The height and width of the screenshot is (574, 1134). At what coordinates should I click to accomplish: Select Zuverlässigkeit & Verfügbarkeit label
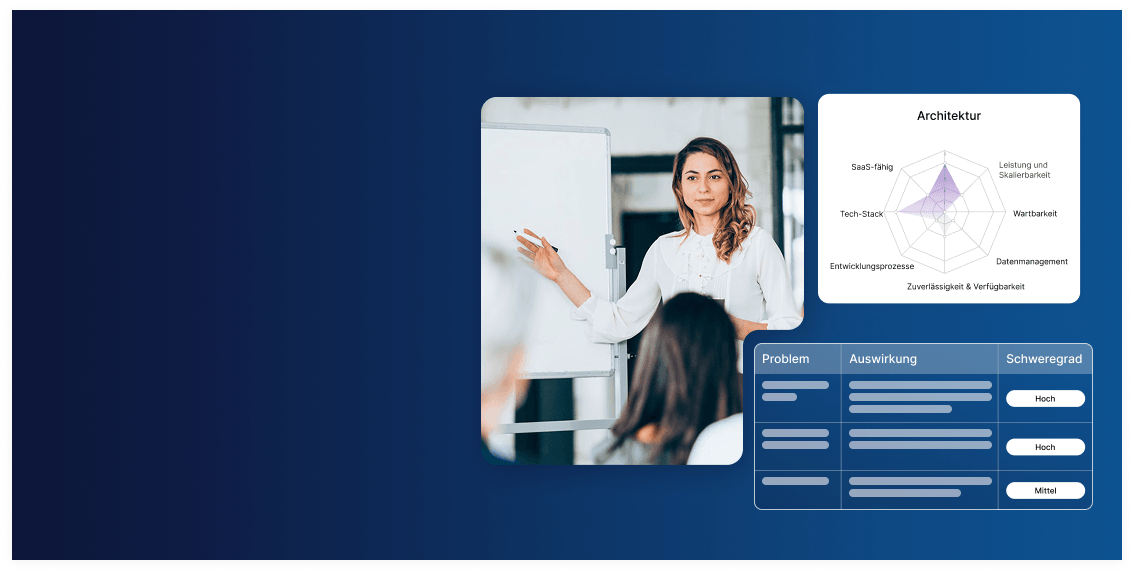point(965,287)
